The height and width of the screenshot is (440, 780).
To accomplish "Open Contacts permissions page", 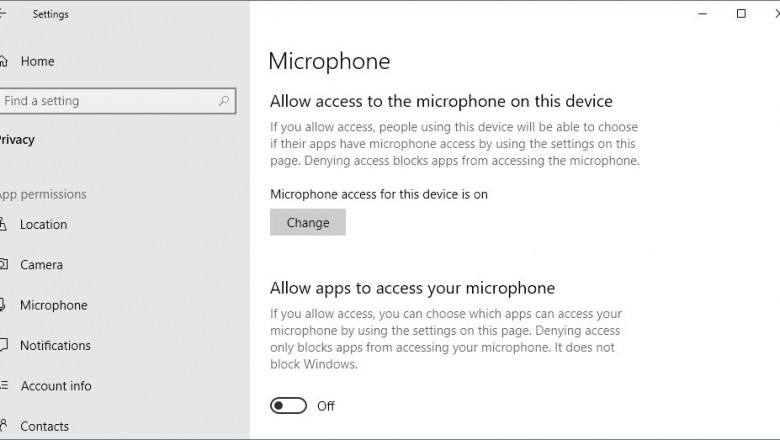I will pos(45,426).
